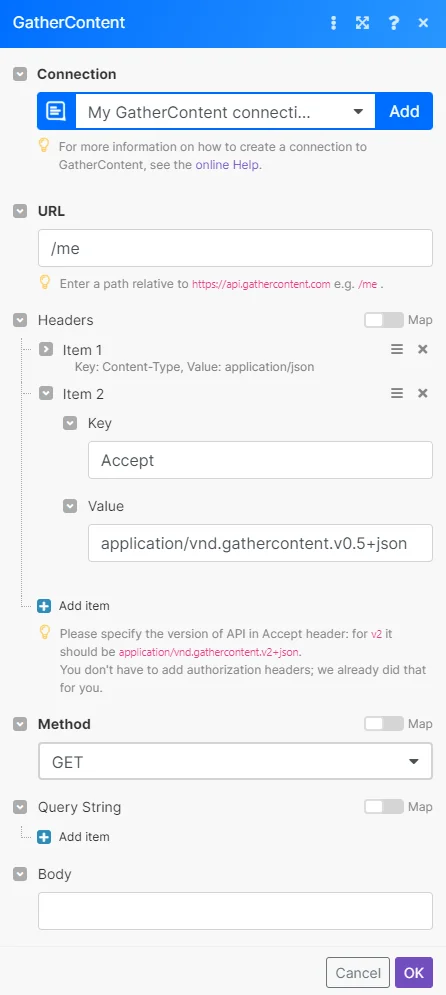Viewport: 446px width, 995px height.
Task: Open the online Help link
Action: [228, 165]
